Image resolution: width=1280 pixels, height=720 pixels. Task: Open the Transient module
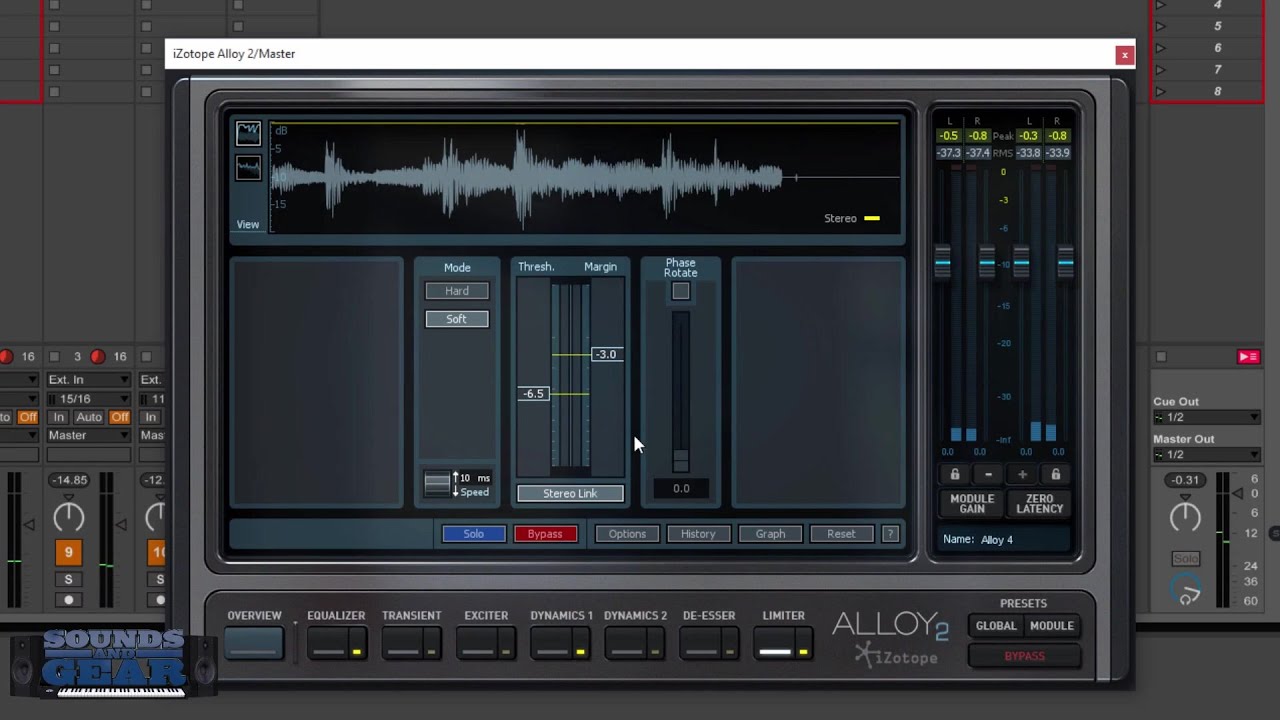403,643
